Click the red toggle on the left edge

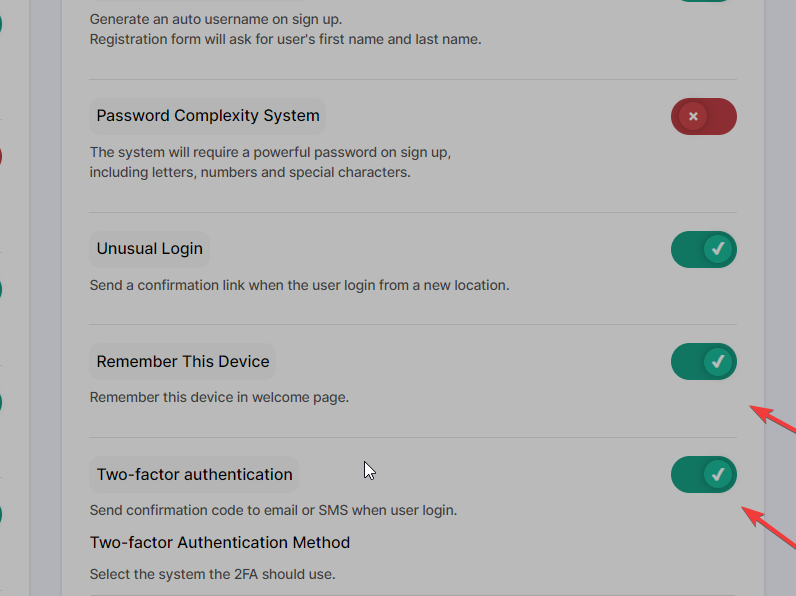coord(1,156)
